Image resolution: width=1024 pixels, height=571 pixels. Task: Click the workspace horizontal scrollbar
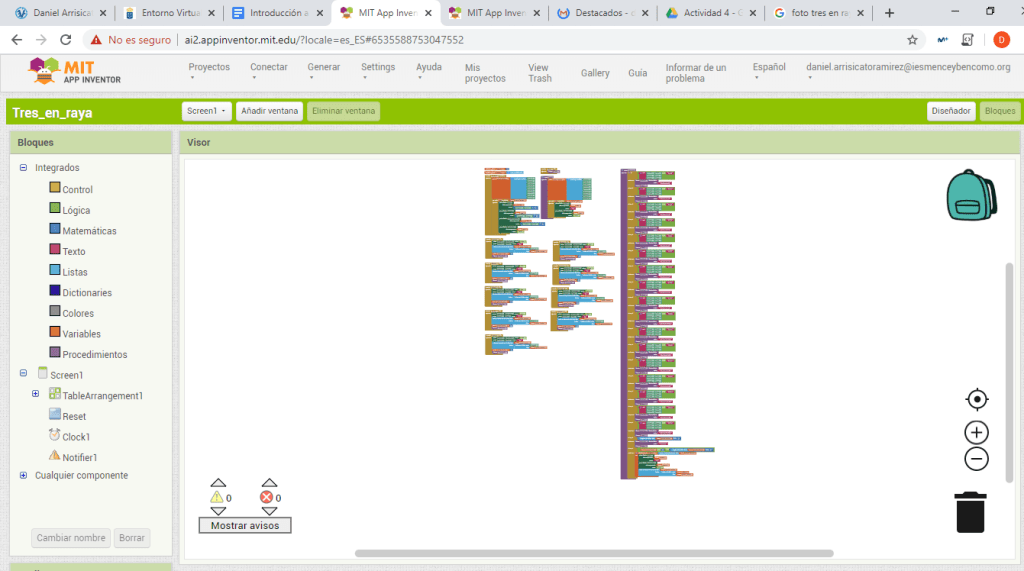point(593,553)
